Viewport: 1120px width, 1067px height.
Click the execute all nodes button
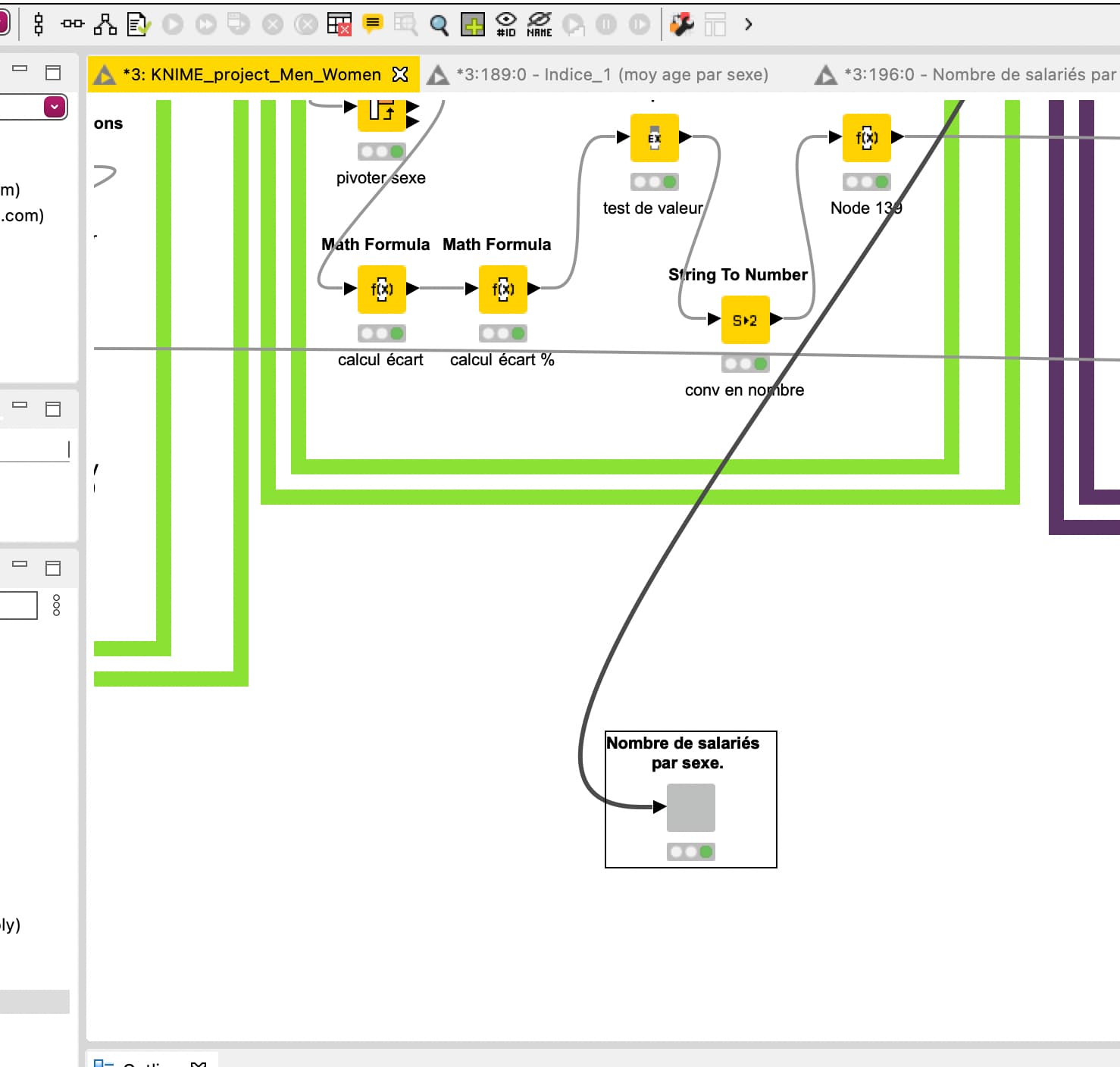pos(206,24)
